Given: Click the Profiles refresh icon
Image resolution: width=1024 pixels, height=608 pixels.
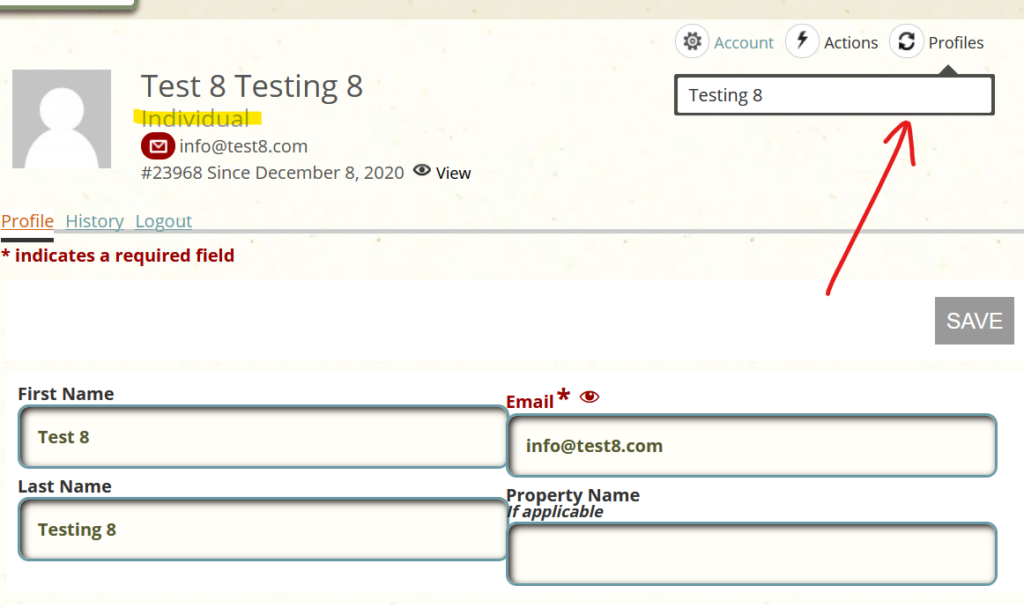Looking at the screenshot, I should coord(906,42).
